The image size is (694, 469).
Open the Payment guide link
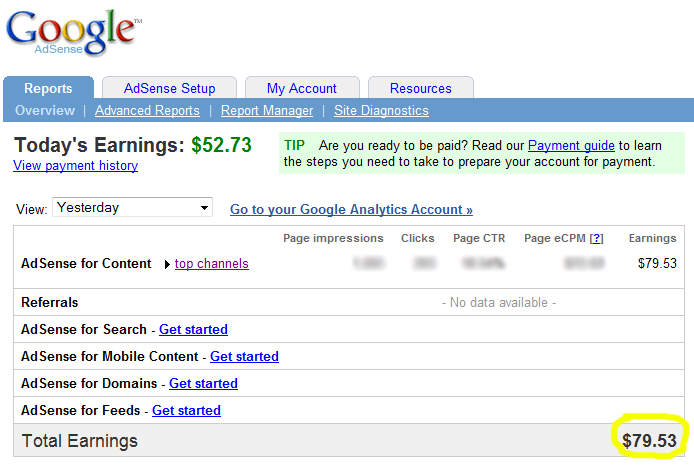(571, 145)
